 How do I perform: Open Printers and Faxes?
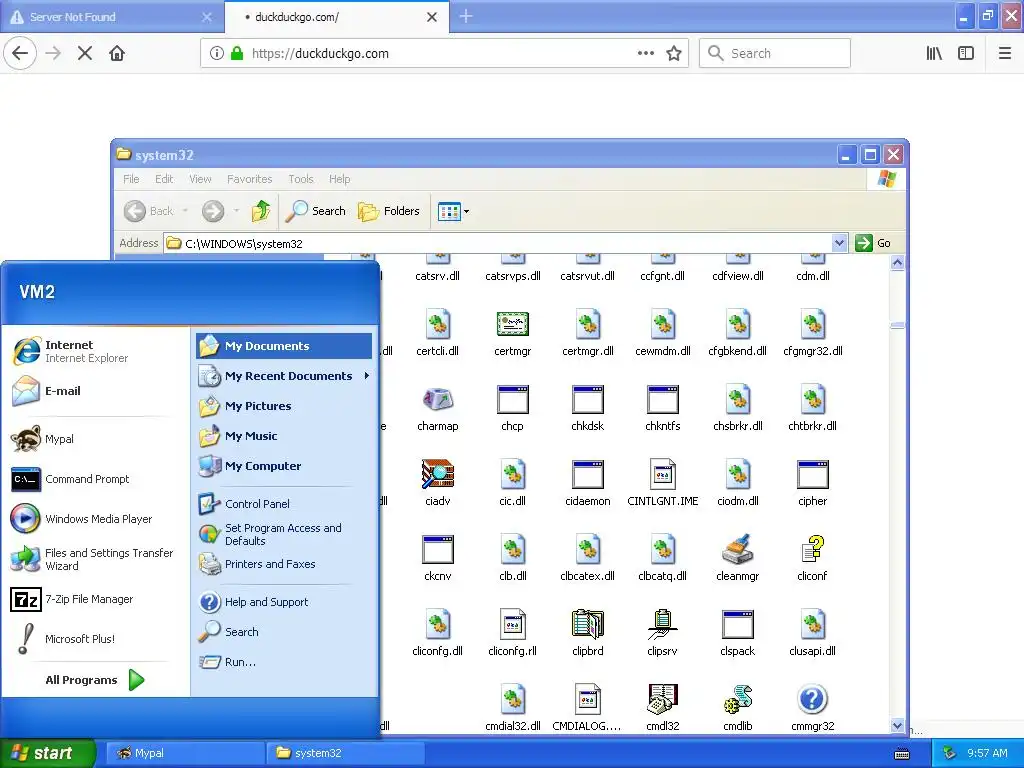click(257, 564)
